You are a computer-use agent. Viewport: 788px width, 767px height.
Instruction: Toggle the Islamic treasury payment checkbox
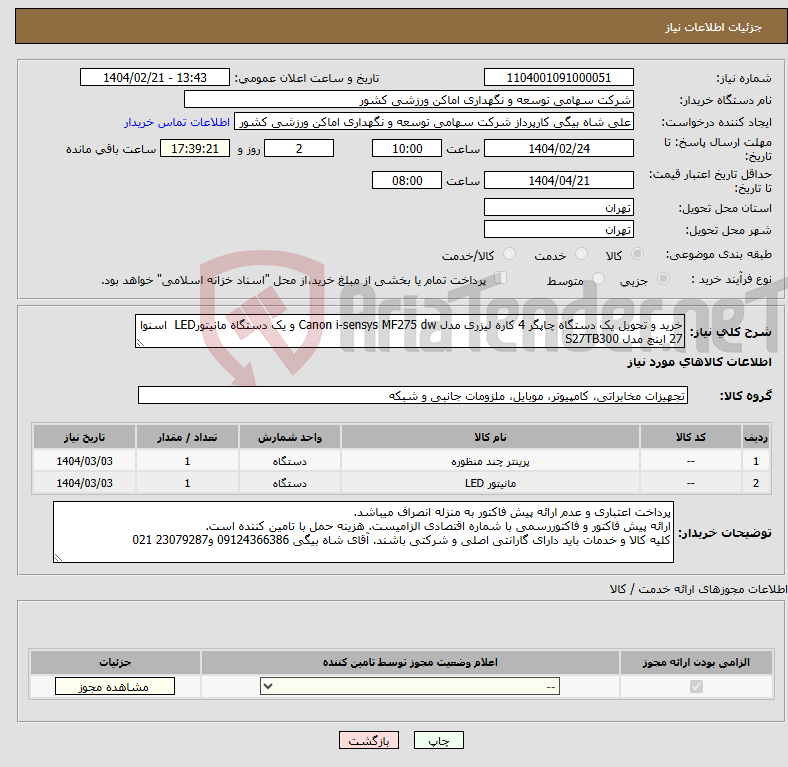[x=501, y=278]
